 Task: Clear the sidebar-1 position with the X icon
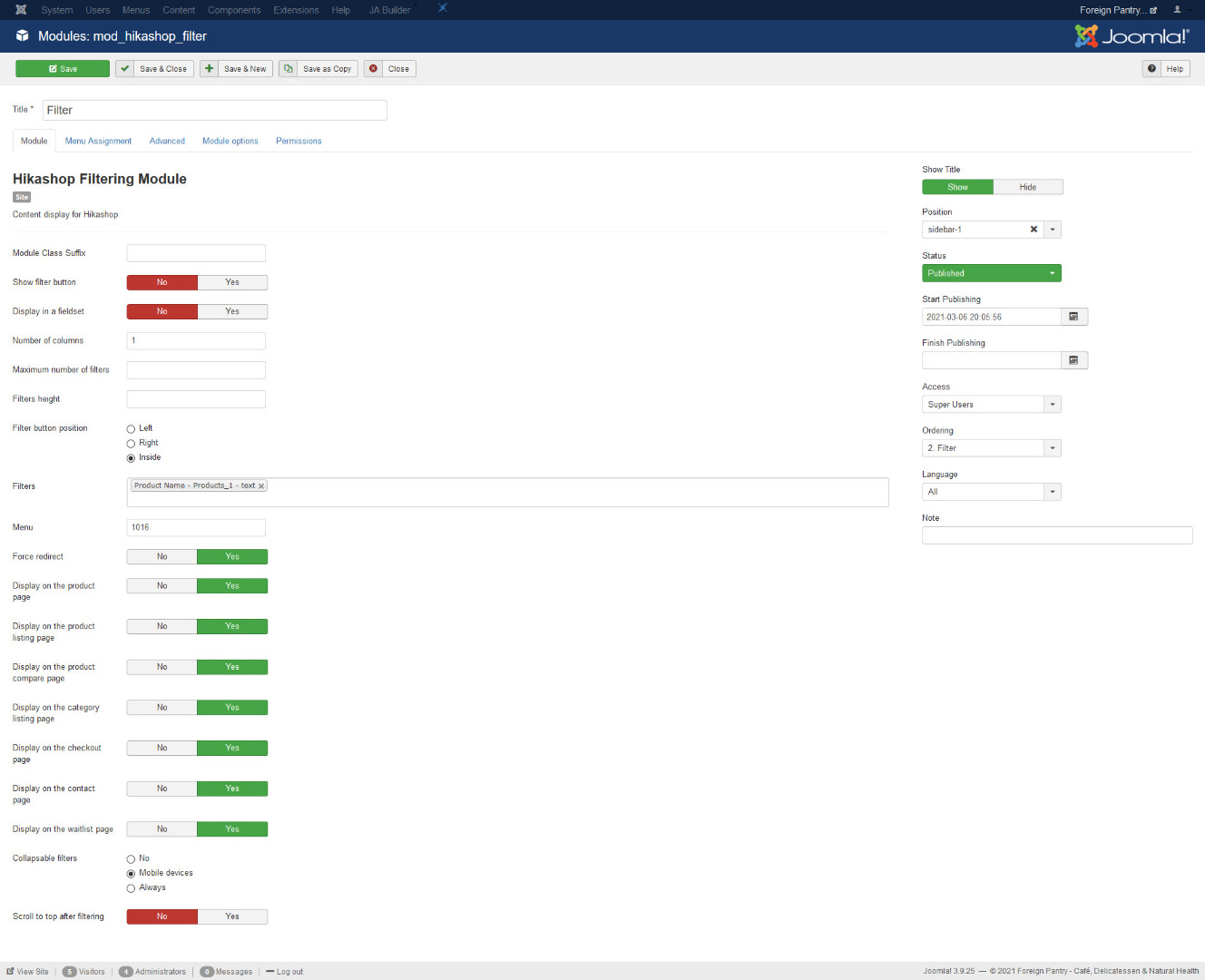pyautogui.click(x=1034, y=230)
